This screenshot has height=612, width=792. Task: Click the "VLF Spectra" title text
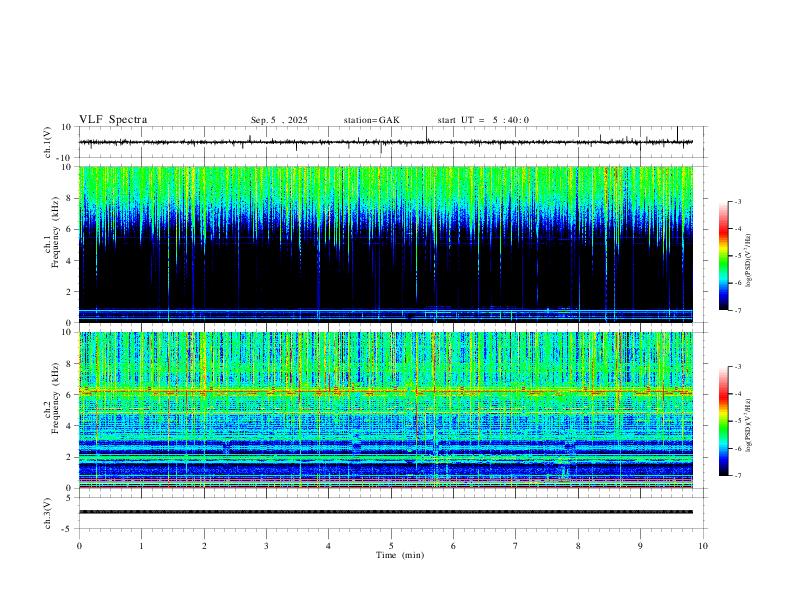coord(113,120)
